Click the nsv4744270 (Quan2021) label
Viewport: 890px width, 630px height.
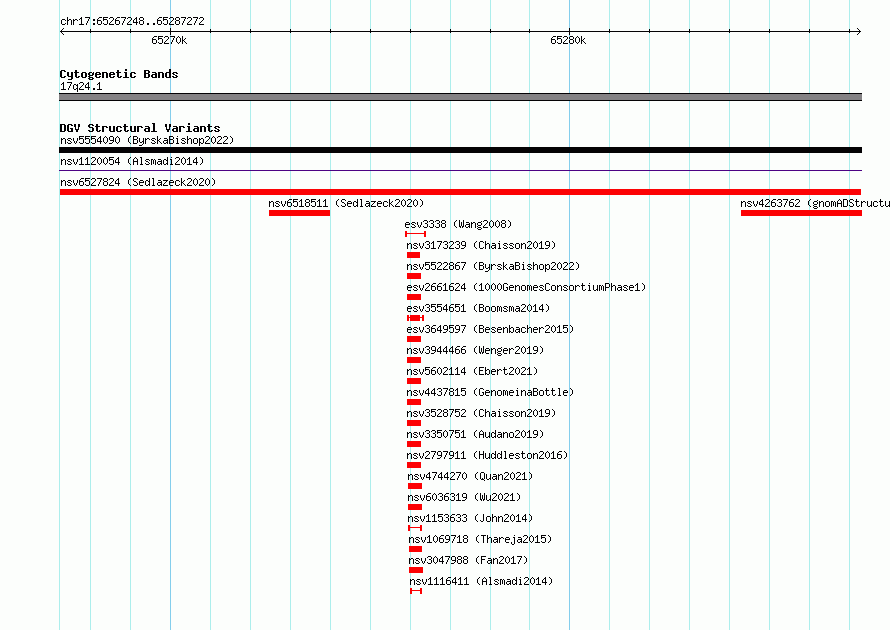click(471, 476)
